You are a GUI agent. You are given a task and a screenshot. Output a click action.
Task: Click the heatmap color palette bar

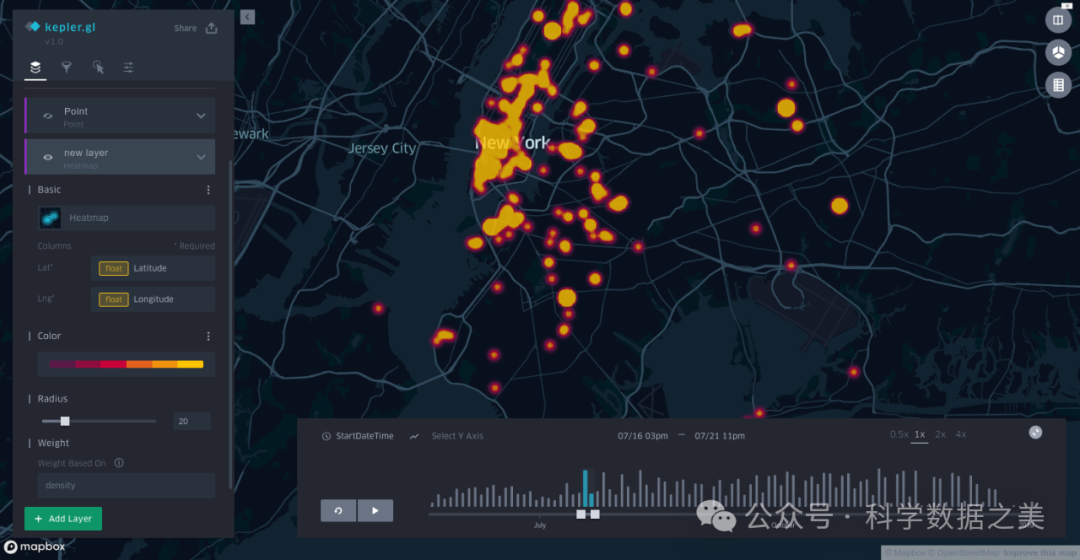tap(126, 364)
